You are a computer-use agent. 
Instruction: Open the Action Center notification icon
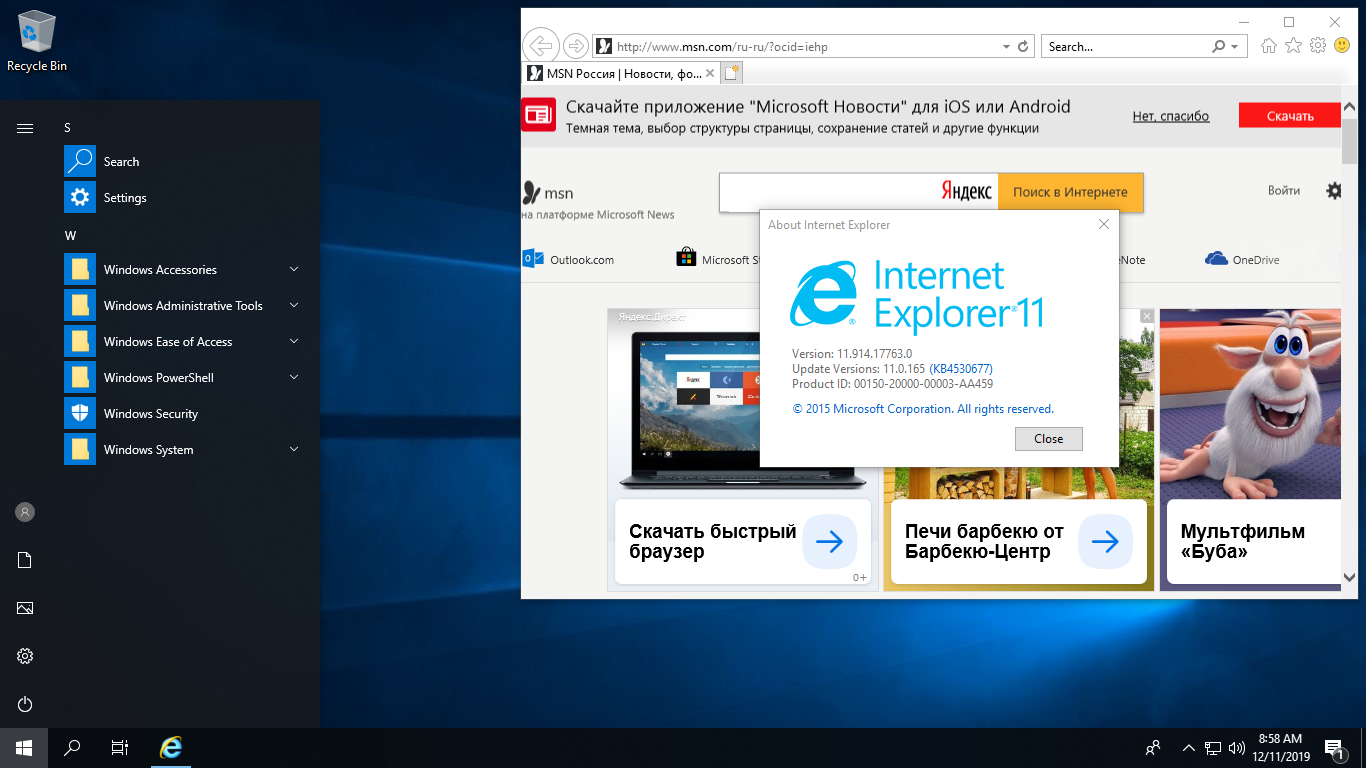[1335, 747]
